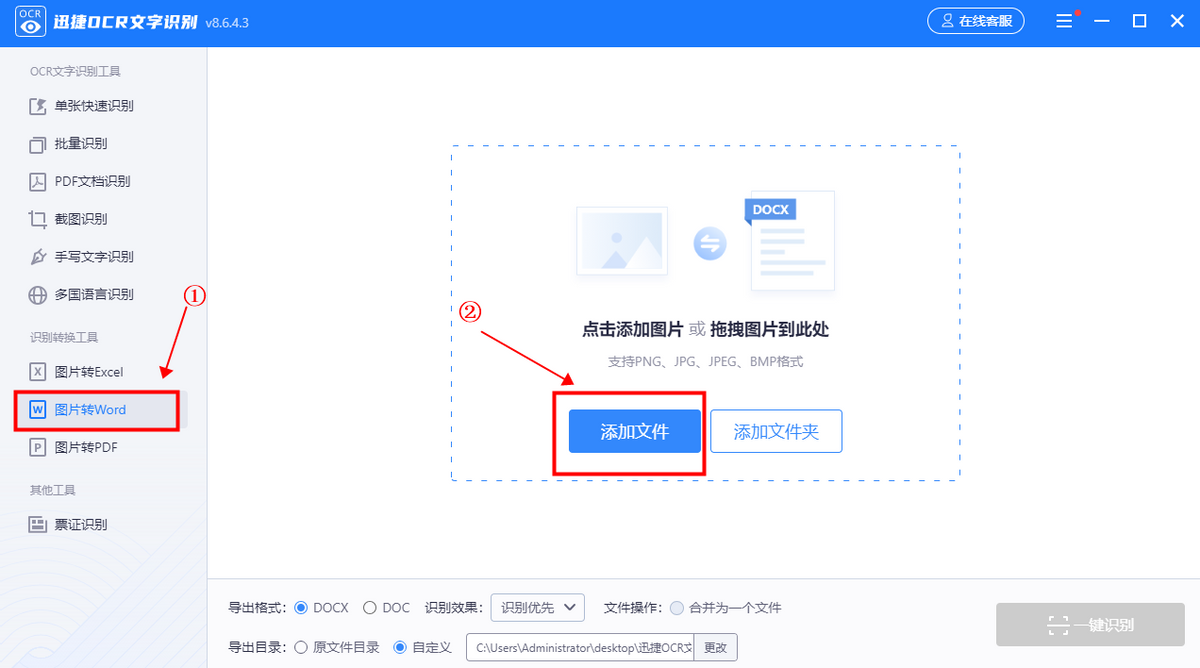
Task: Click the 支持PNG、JPG、JPEG、BMP格式 text
Action: click(706, 361)
